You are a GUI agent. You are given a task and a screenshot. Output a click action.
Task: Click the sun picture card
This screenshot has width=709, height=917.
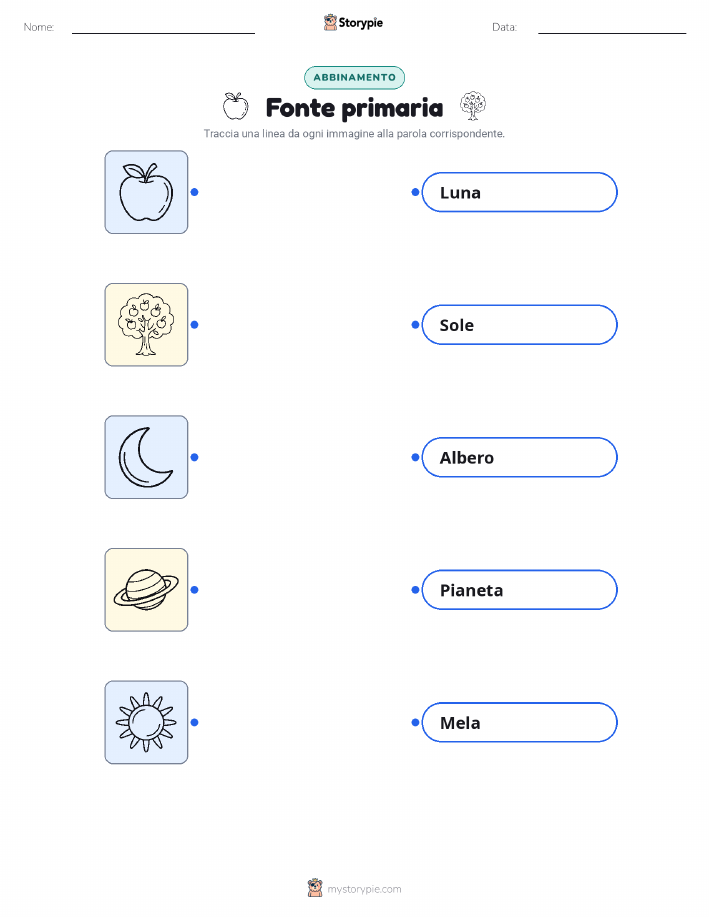pyautogui.click(x=146, y=722)
